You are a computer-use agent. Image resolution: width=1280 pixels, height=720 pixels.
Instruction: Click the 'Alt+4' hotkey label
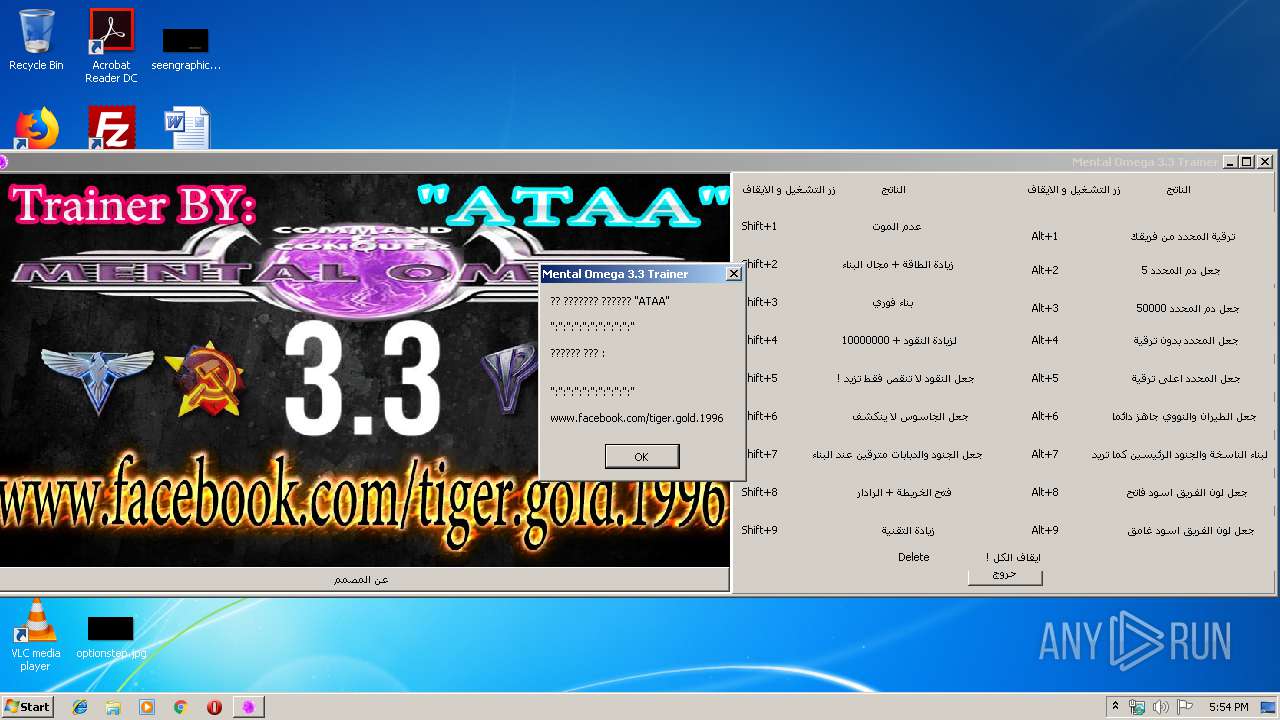(x=1045, y=340)
